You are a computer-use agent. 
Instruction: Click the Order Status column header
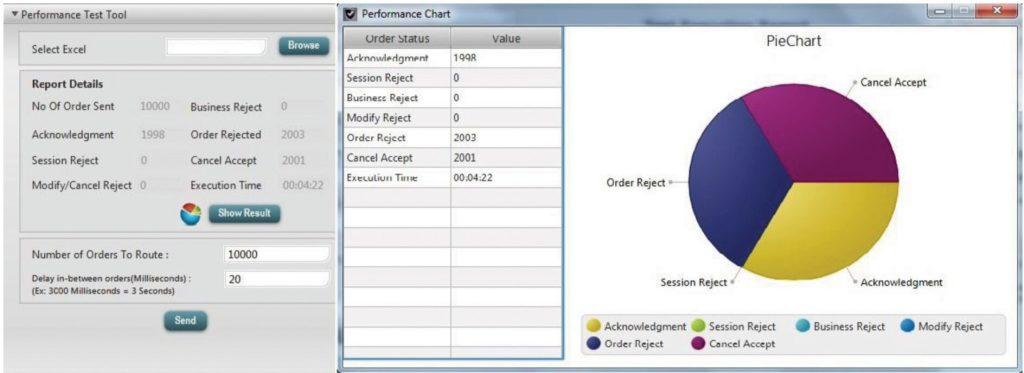(397, 39)
